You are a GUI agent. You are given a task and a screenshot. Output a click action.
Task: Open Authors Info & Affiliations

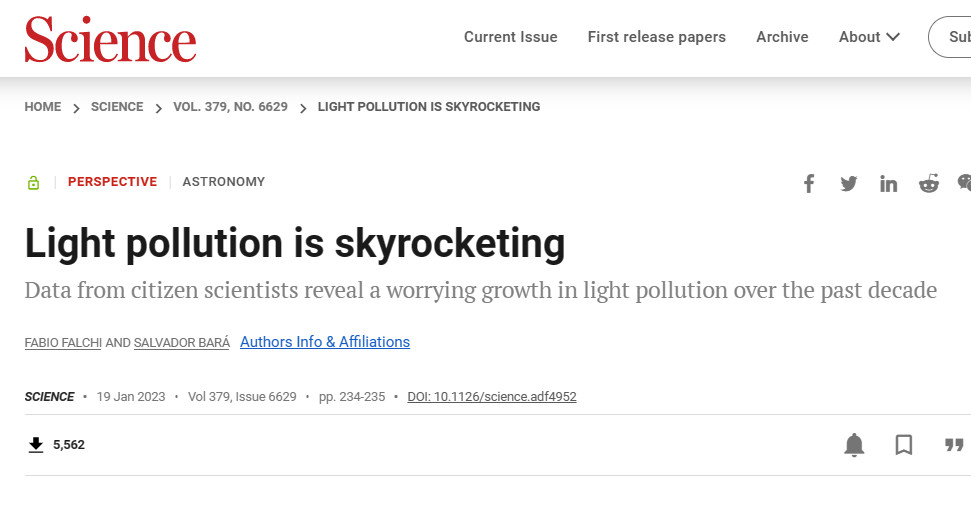point(325,342)
